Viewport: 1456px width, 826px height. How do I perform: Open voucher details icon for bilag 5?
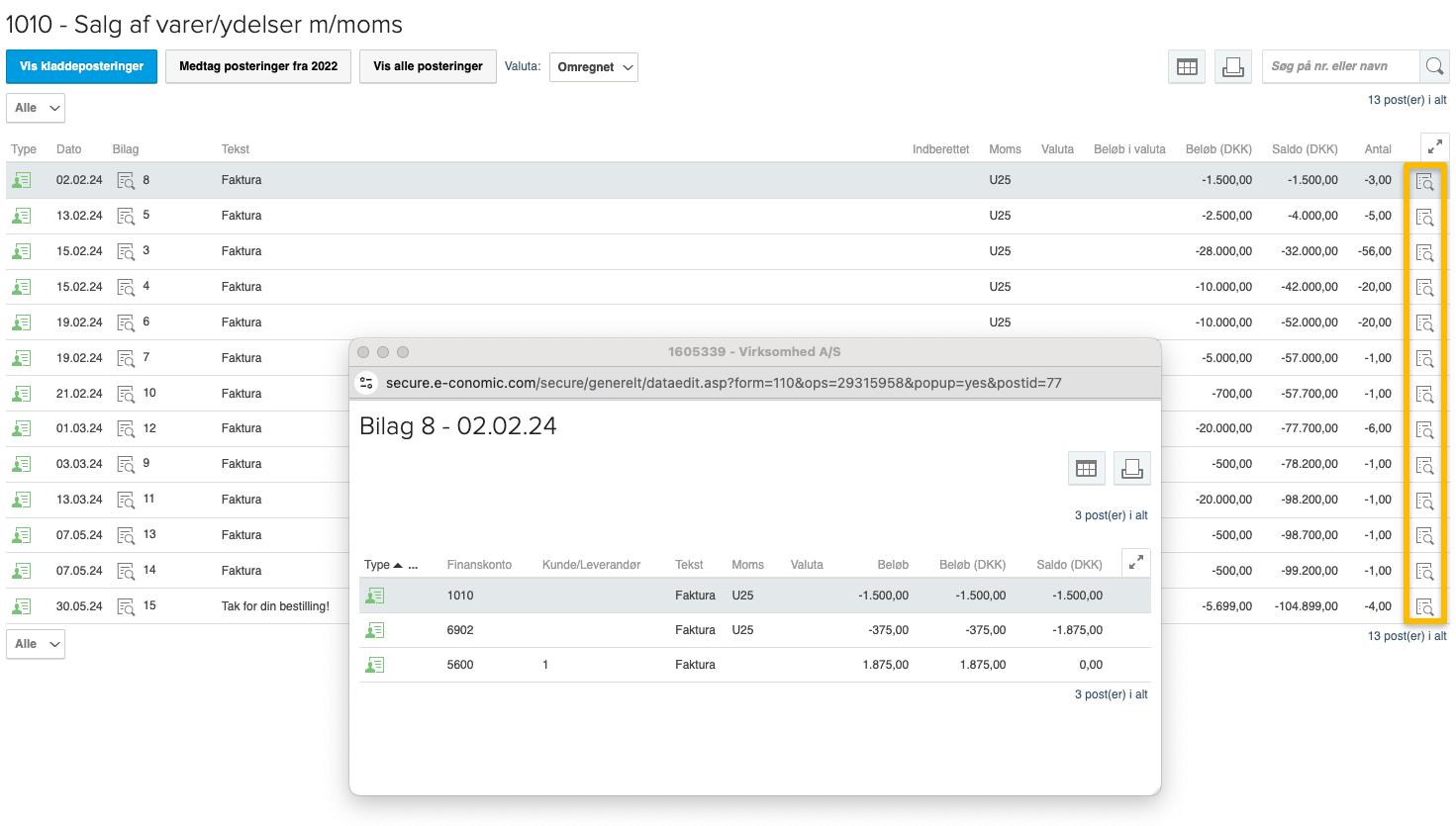[x=126, y=216]
